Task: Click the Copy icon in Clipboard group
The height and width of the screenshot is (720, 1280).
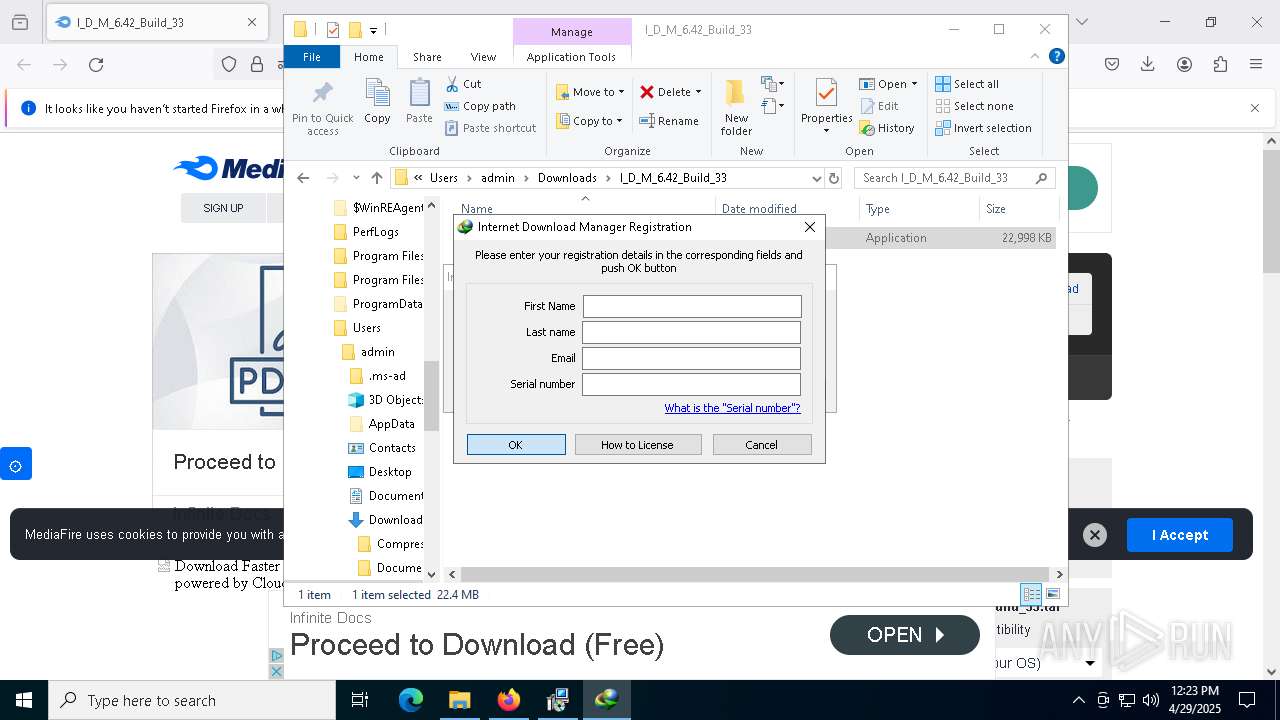Action: [377, 101]
